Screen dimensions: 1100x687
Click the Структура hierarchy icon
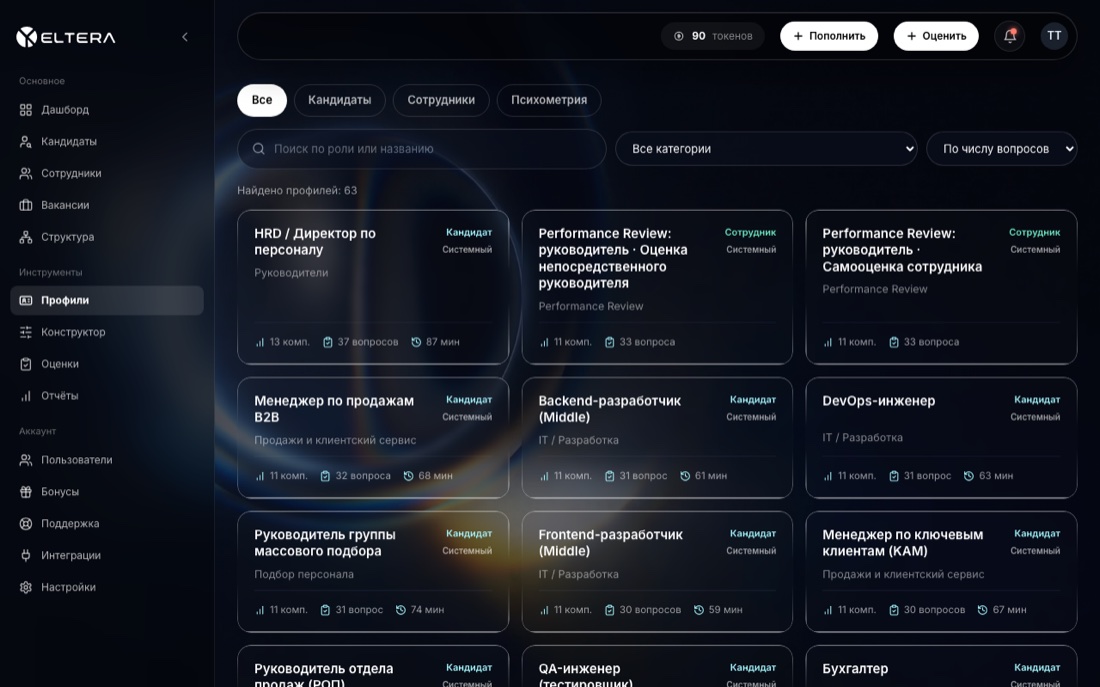tap(26, 237)
